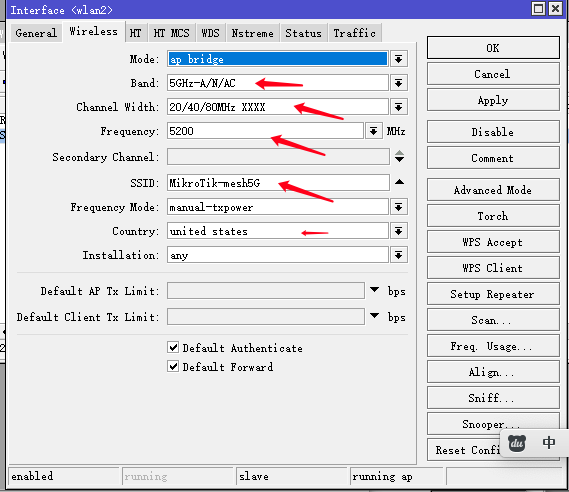Collapse the SSID field with up triangle
The width and height of the screenshot is (569, 492).
[399, 182]
